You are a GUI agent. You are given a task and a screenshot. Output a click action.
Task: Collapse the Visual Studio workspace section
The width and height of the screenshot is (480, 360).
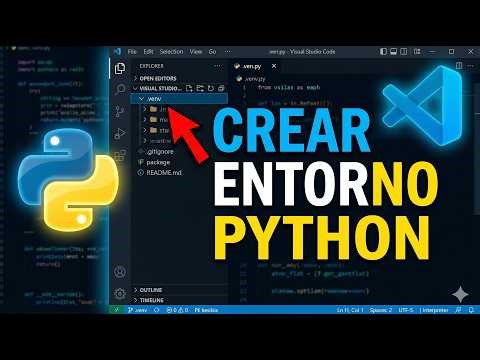tap(157, 88)
